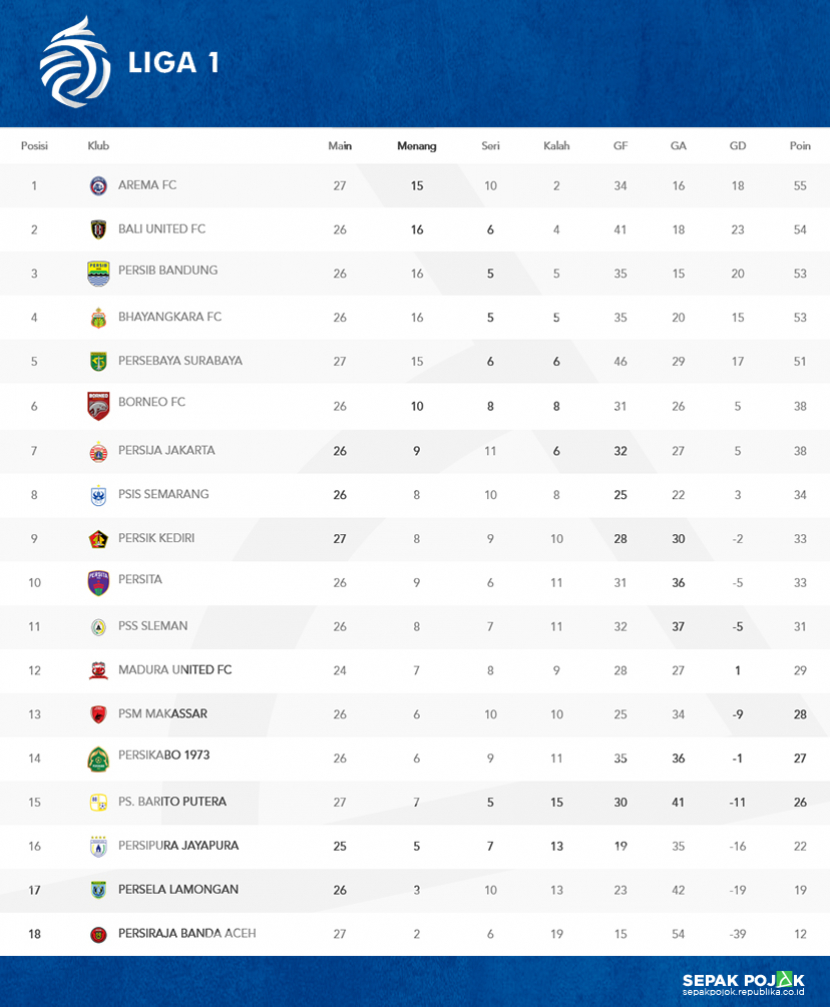This screenshot has width=830, height=1007.
Task: Open the Madura United FC team name
Action: pyautogui.click(x=175, y=670)
